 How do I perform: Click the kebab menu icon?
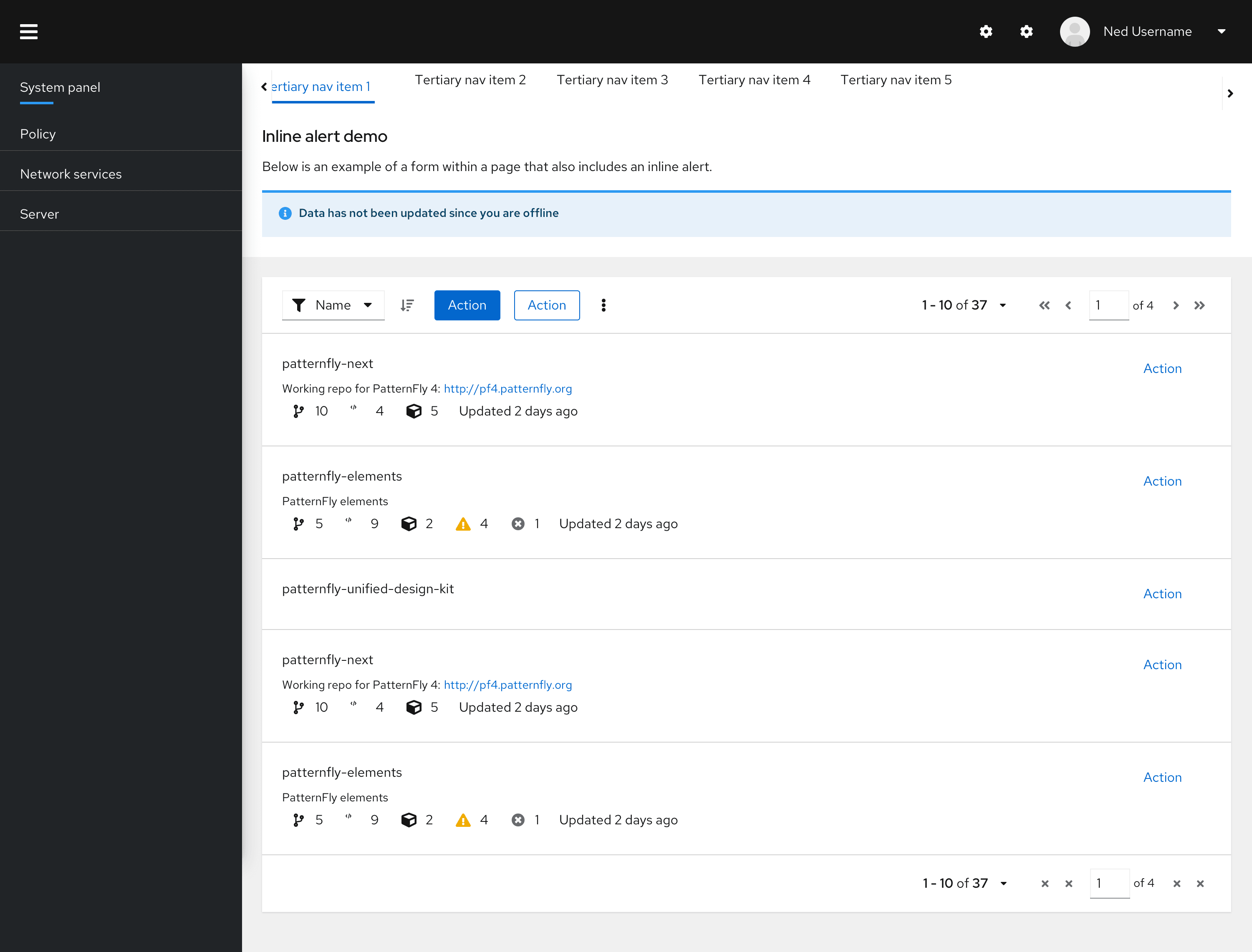point(603,305)
